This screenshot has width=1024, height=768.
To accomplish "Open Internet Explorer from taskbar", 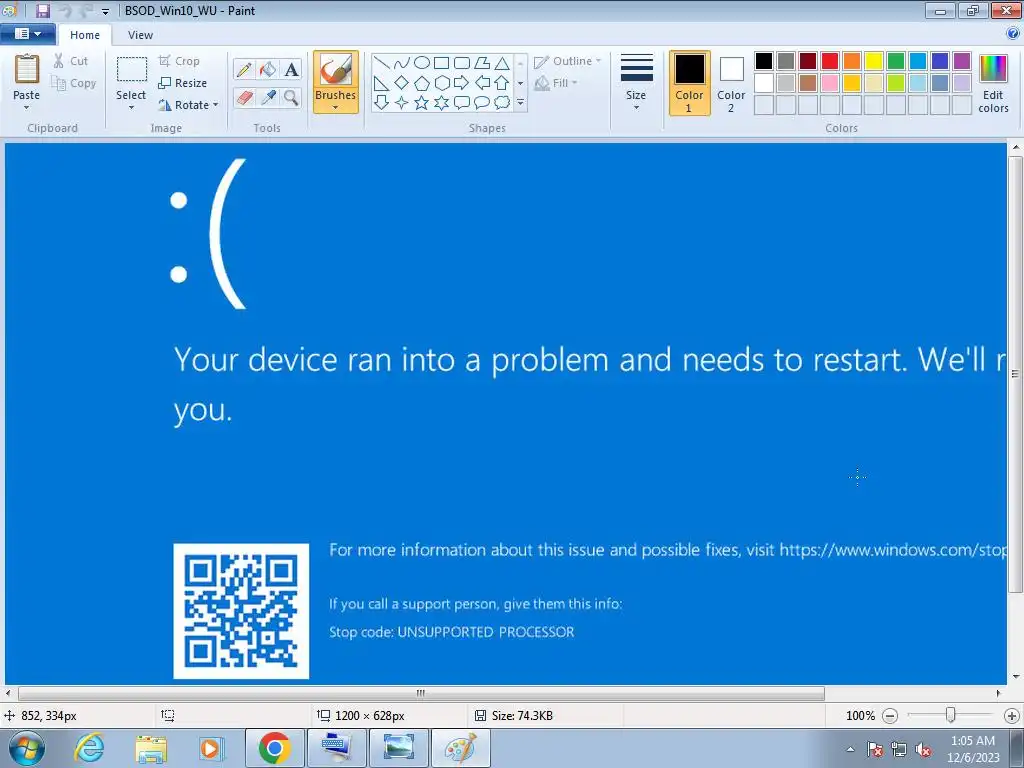I will [89, 748].
